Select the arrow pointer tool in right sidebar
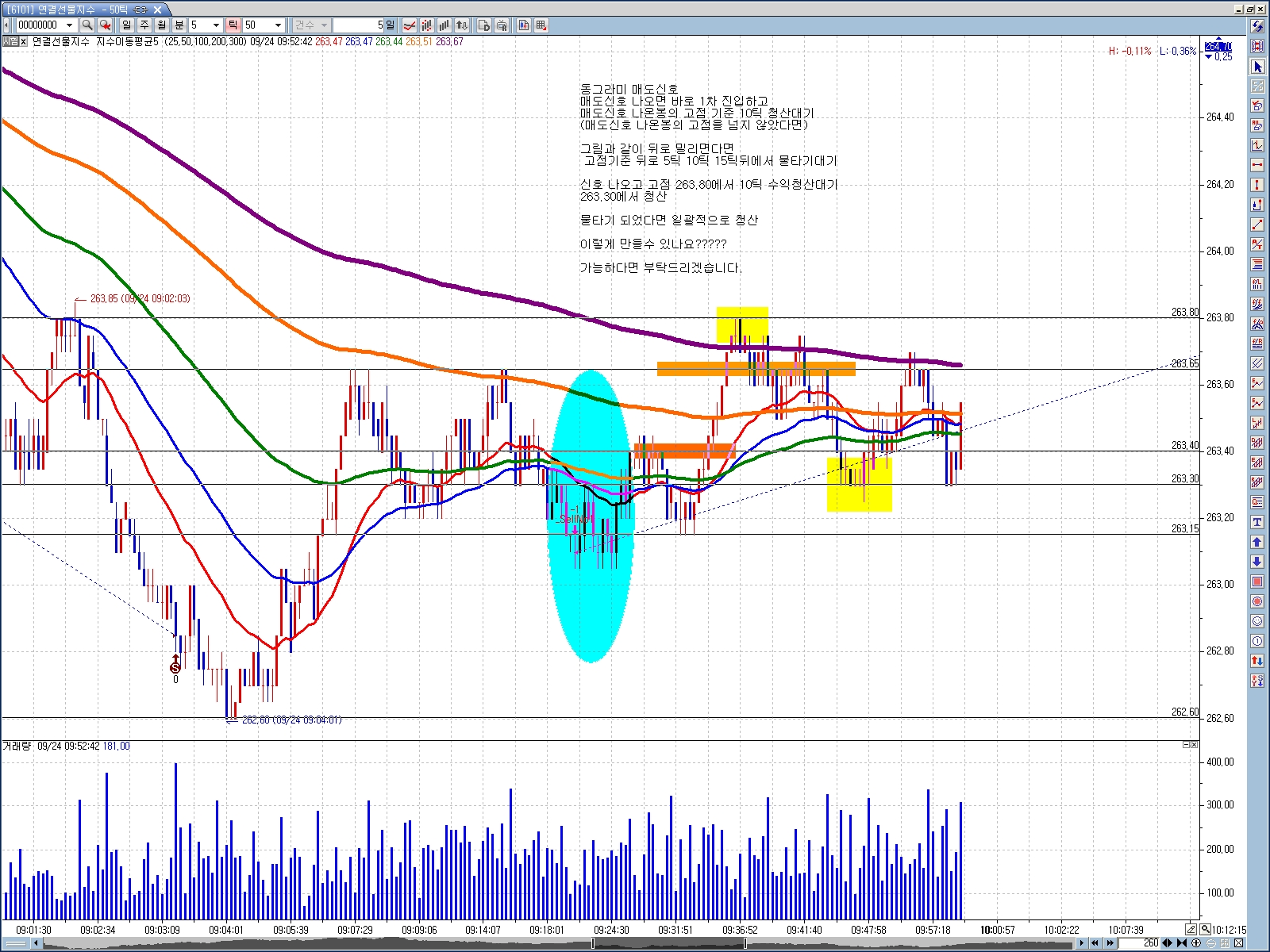Viewport: 1270px width, 952px height. (x=1257, y=67)
